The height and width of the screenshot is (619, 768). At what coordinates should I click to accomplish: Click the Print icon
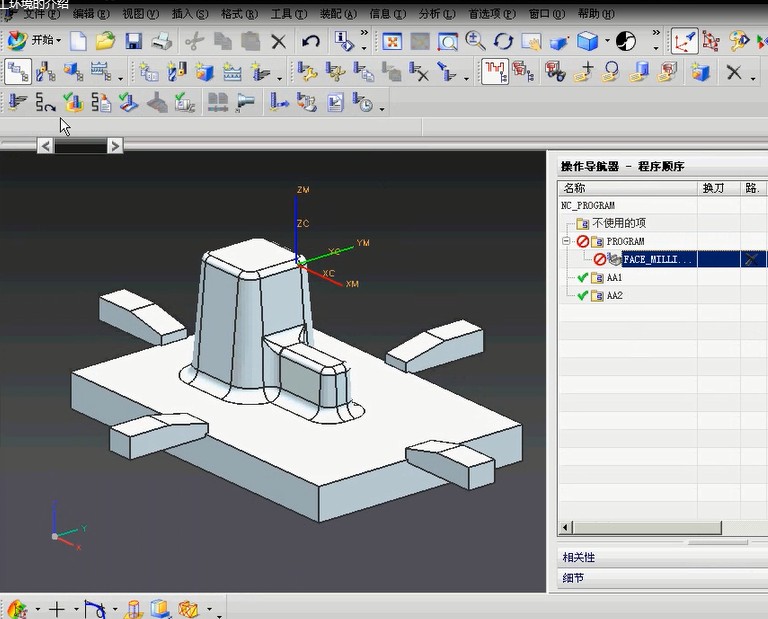[x=161, y=41]
